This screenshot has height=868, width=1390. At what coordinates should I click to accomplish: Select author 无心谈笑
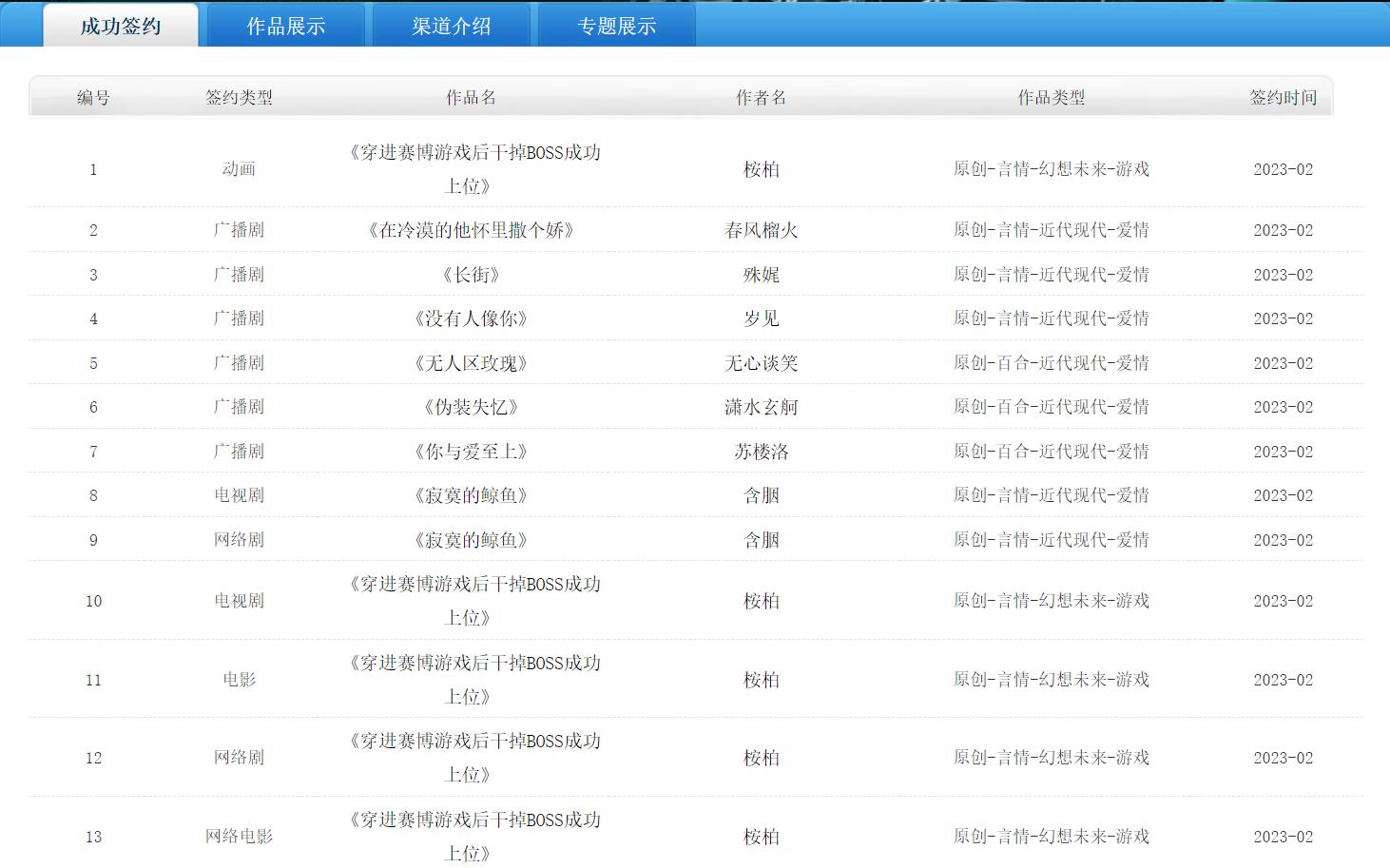coord(761,363)
